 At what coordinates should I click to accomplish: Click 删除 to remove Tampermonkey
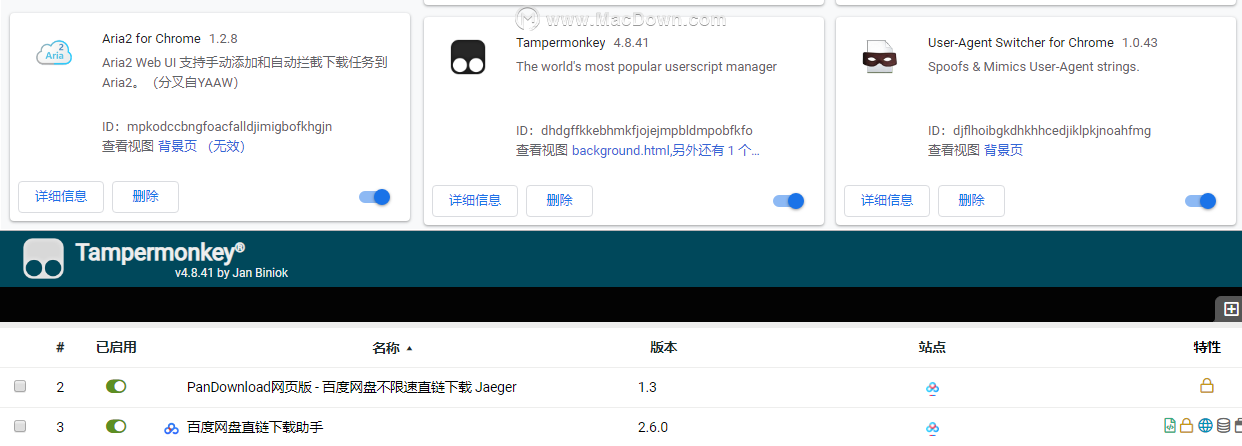click(559, 200)
